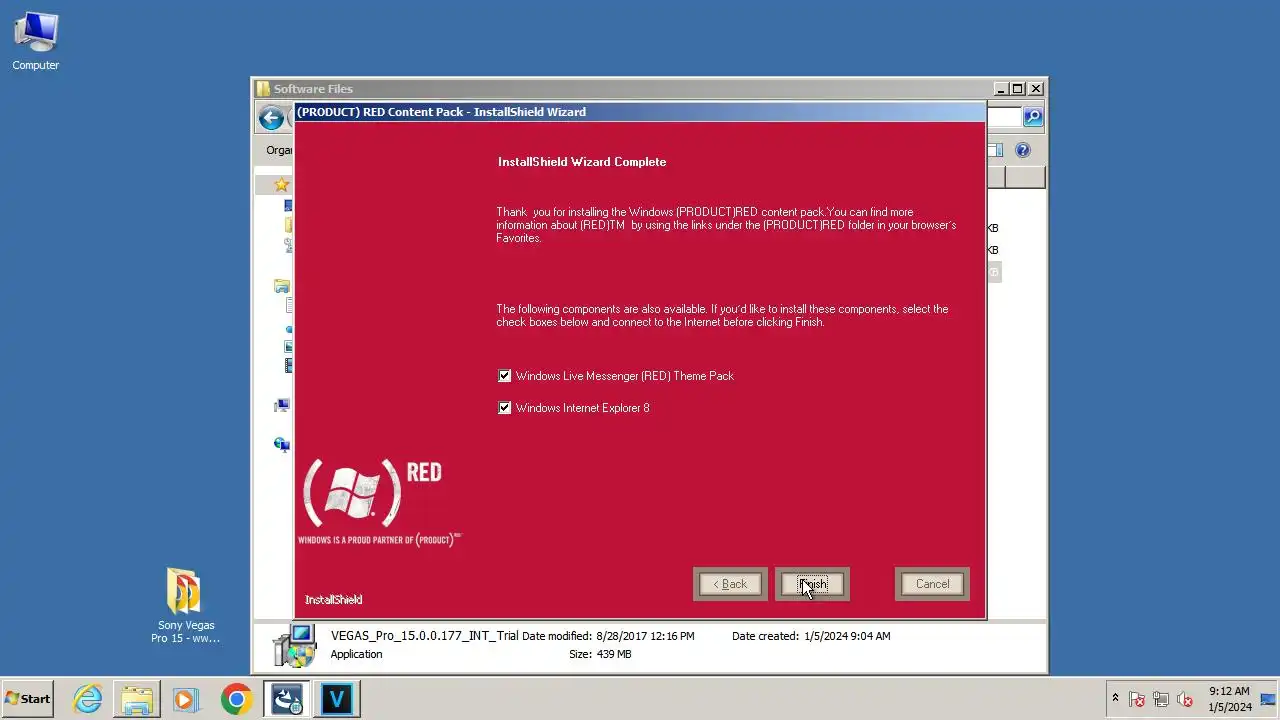Screen dimensions: 1280x720
Task: Click the Date modified value 8/28/2017
Action: pyautogui.click(x=645, y=636)
